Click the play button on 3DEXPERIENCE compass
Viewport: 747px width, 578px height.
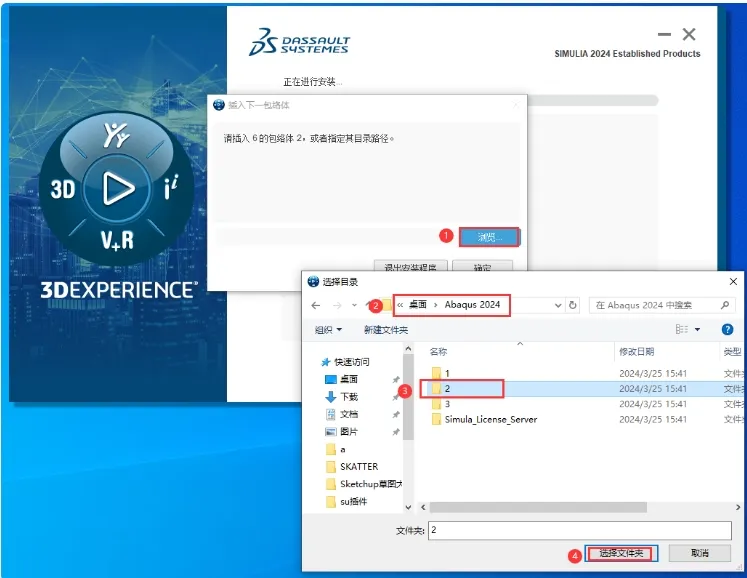[x=117, y=189]
